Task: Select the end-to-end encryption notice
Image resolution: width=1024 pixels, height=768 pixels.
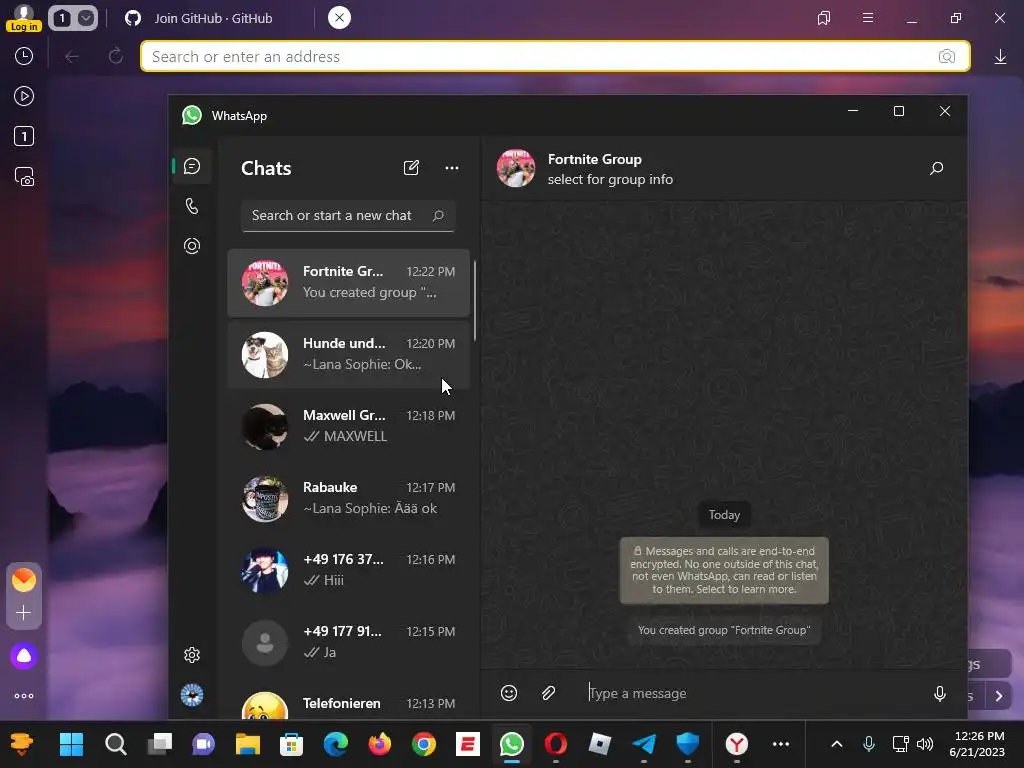Action: pyautogui.click(x=724, y=570)
